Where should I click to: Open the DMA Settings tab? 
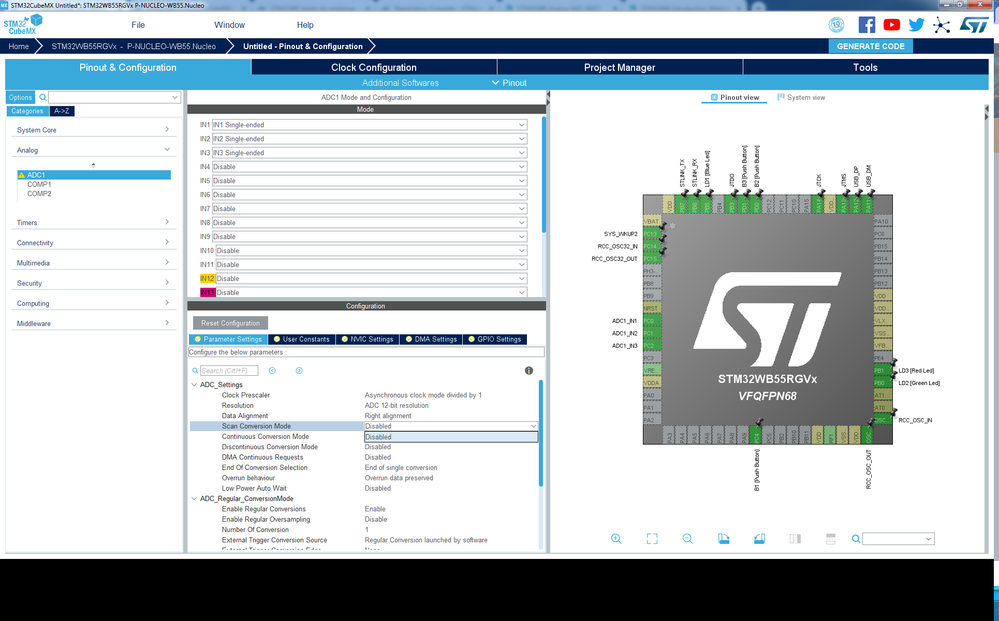coord(431,339)
